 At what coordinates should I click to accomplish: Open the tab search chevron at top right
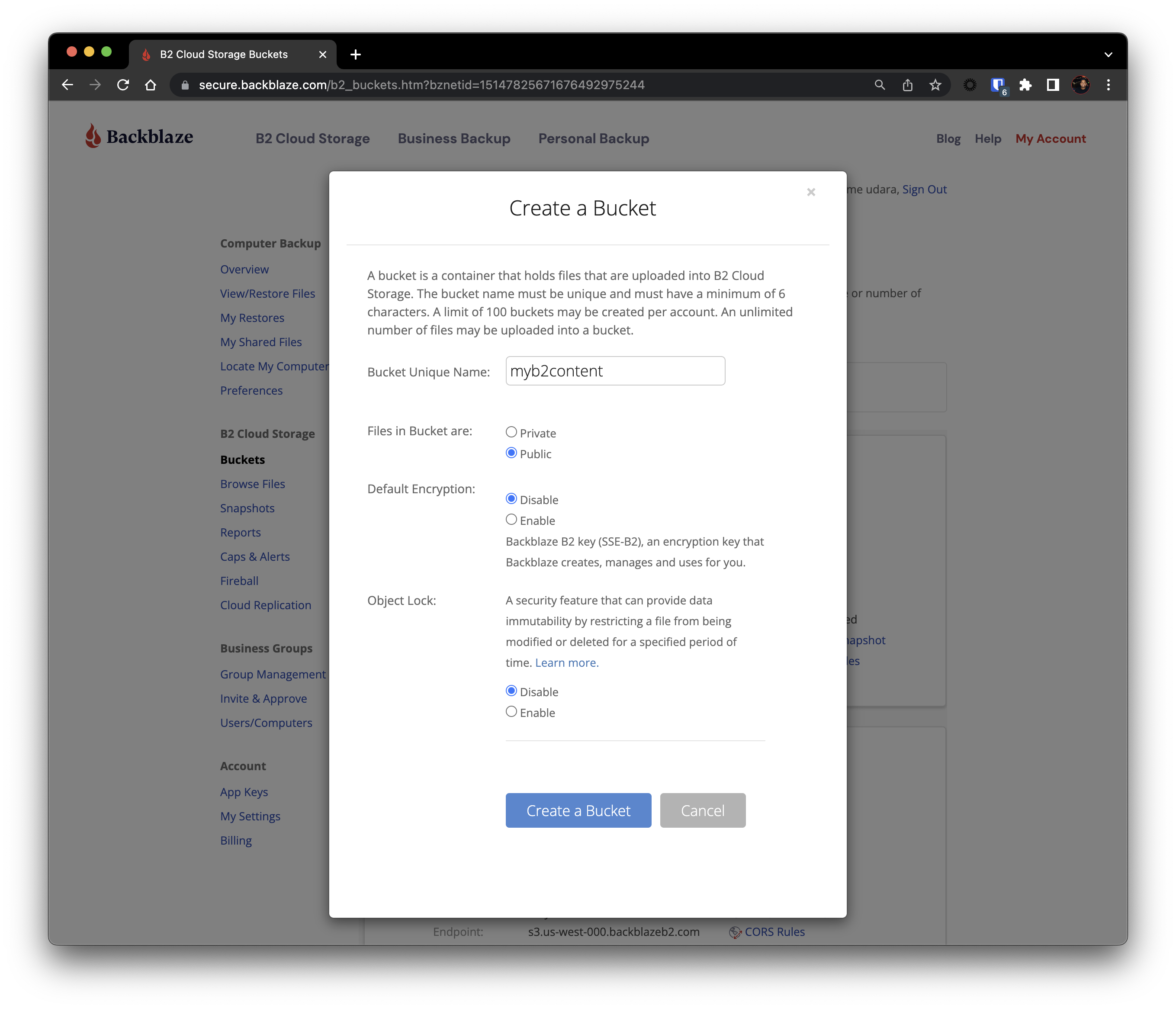pyautogui.click(x=1107, y=54)
